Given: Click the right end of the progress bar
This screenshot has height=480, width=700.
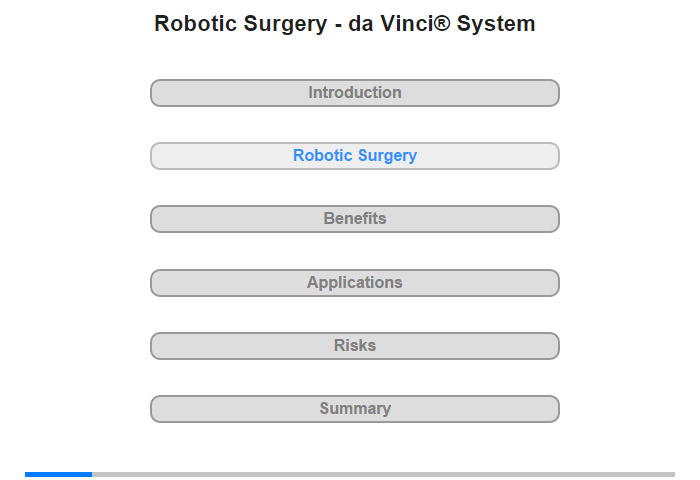Looking at the screenshot, I should pos(672,474).
